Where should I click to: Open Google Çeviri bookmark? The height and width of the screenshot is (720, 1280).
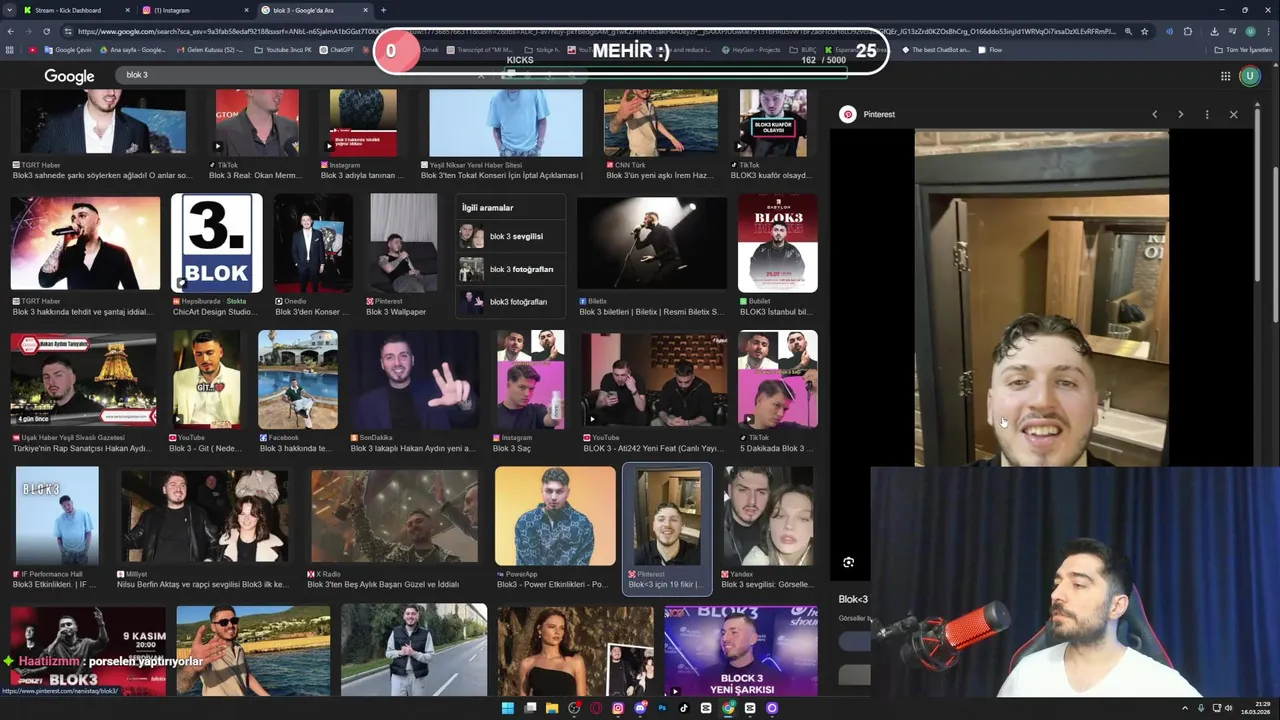[68, 49]
